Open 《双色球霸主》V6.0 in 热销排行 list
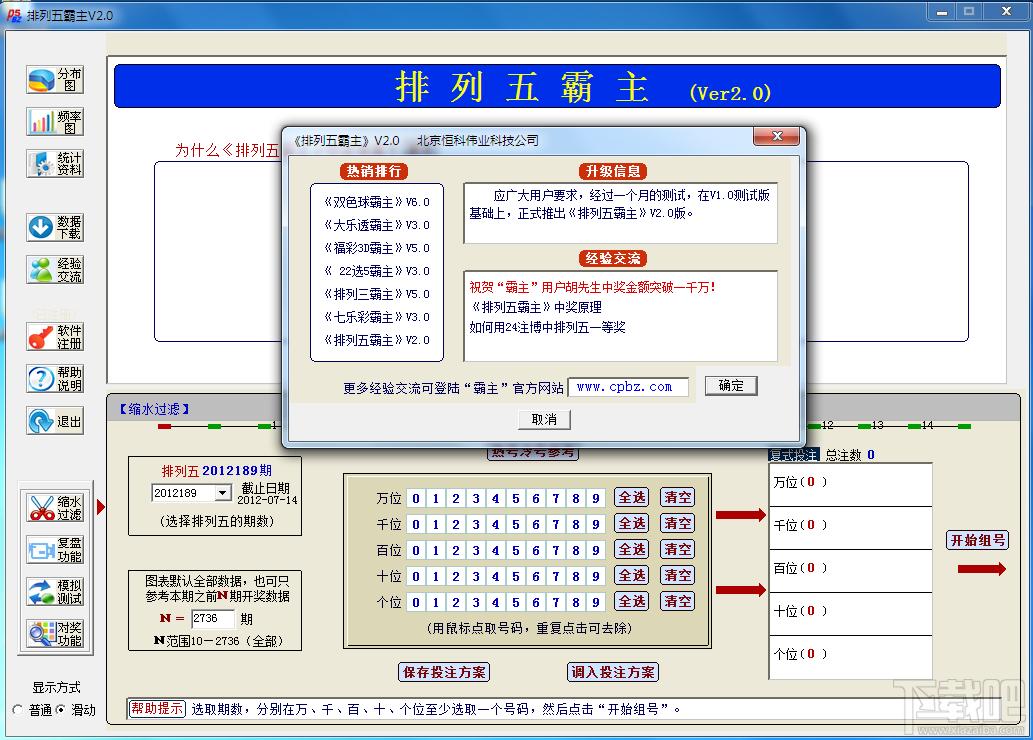The image size is (1033, 740). coord(377,202)
